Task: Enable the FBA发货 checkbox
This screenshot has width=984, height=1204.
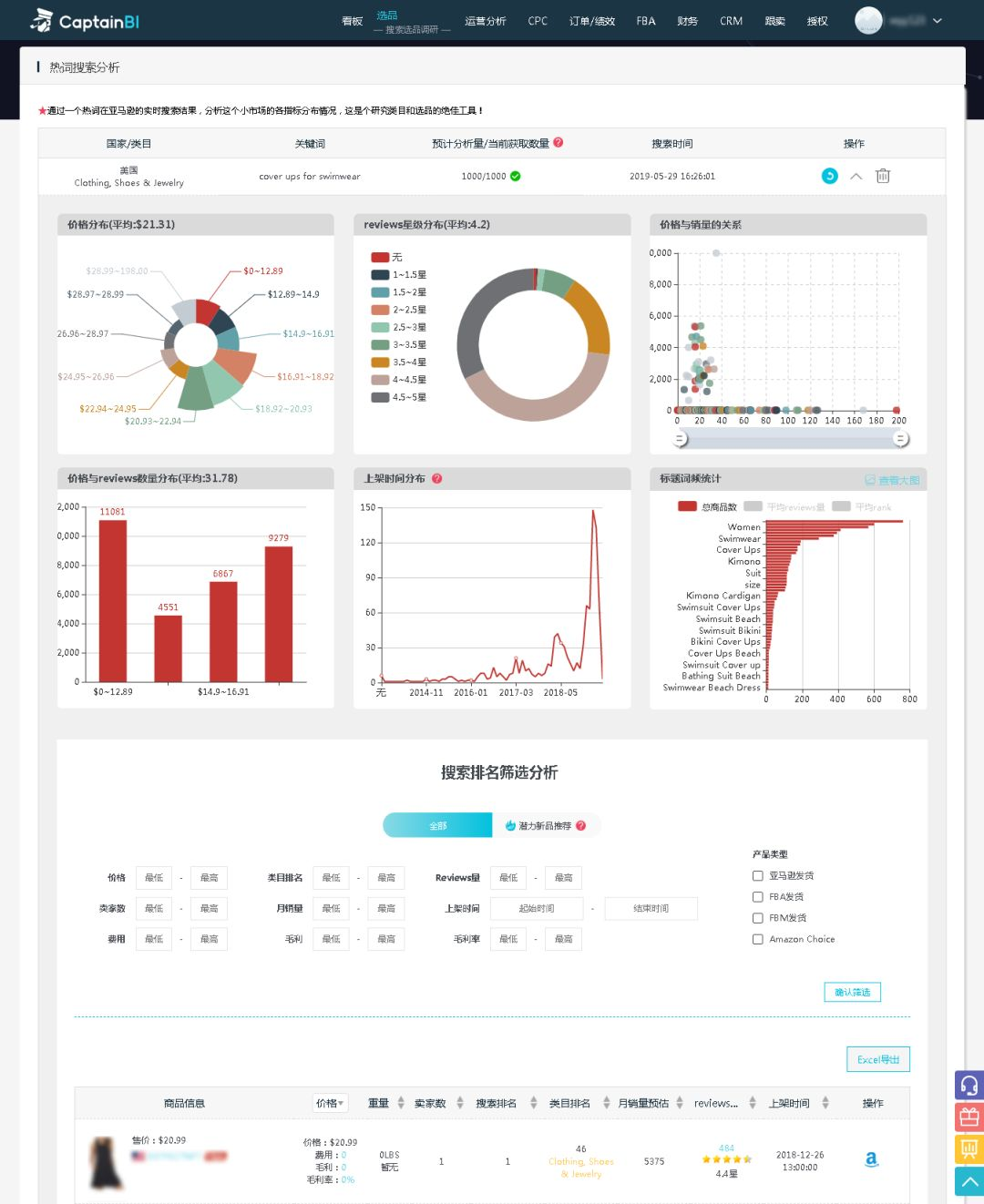Action: (x=758, y=897)
